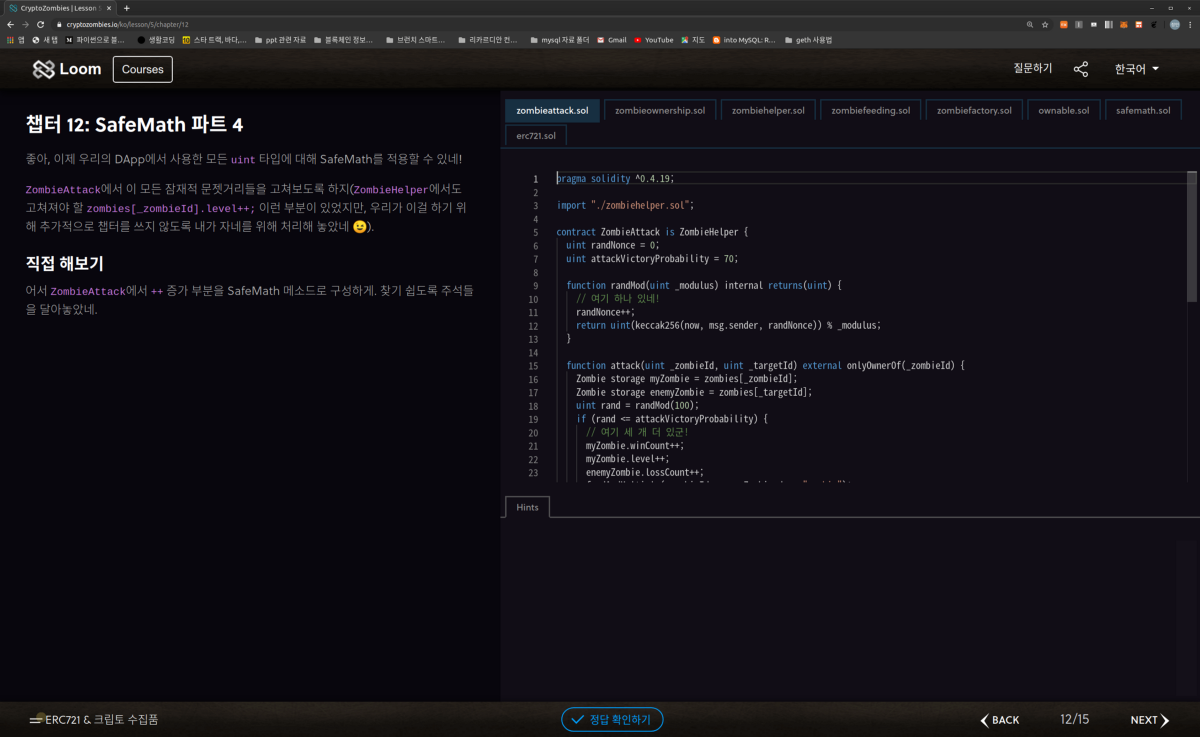Open the Gmail bookmark

[x=611, y=40]
